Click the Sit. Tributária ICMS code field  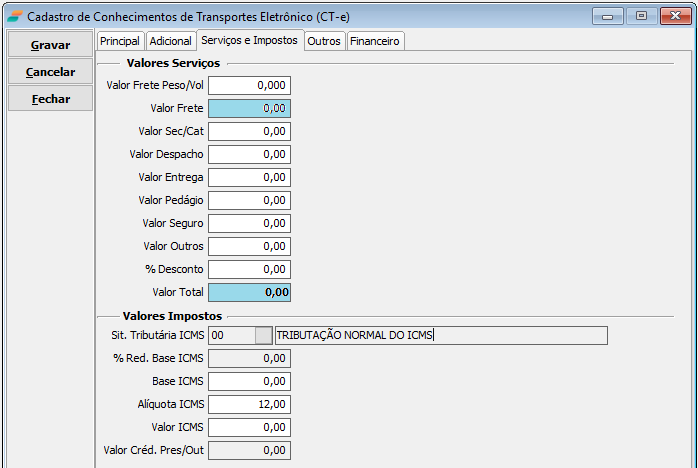coord(230,335)
